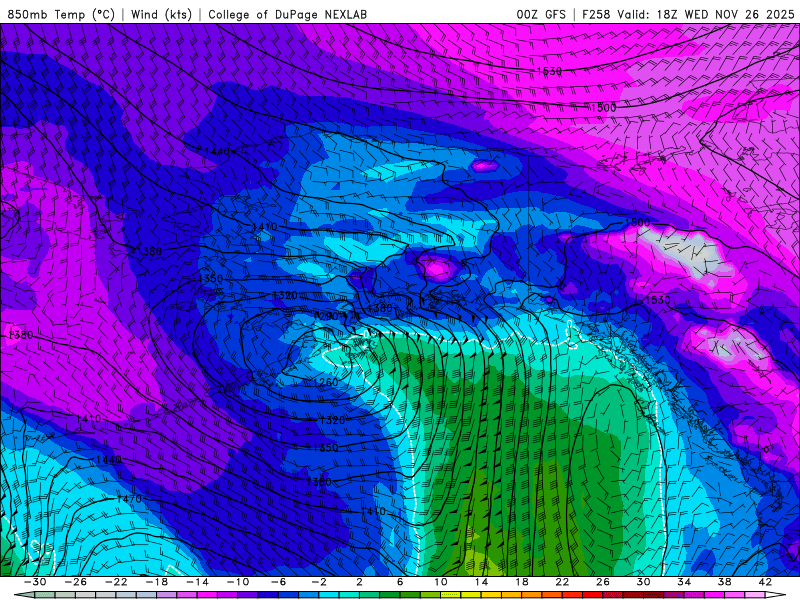800x600 pixels.
Task: Click the -30 color scale label
Action: pos(35,582)
